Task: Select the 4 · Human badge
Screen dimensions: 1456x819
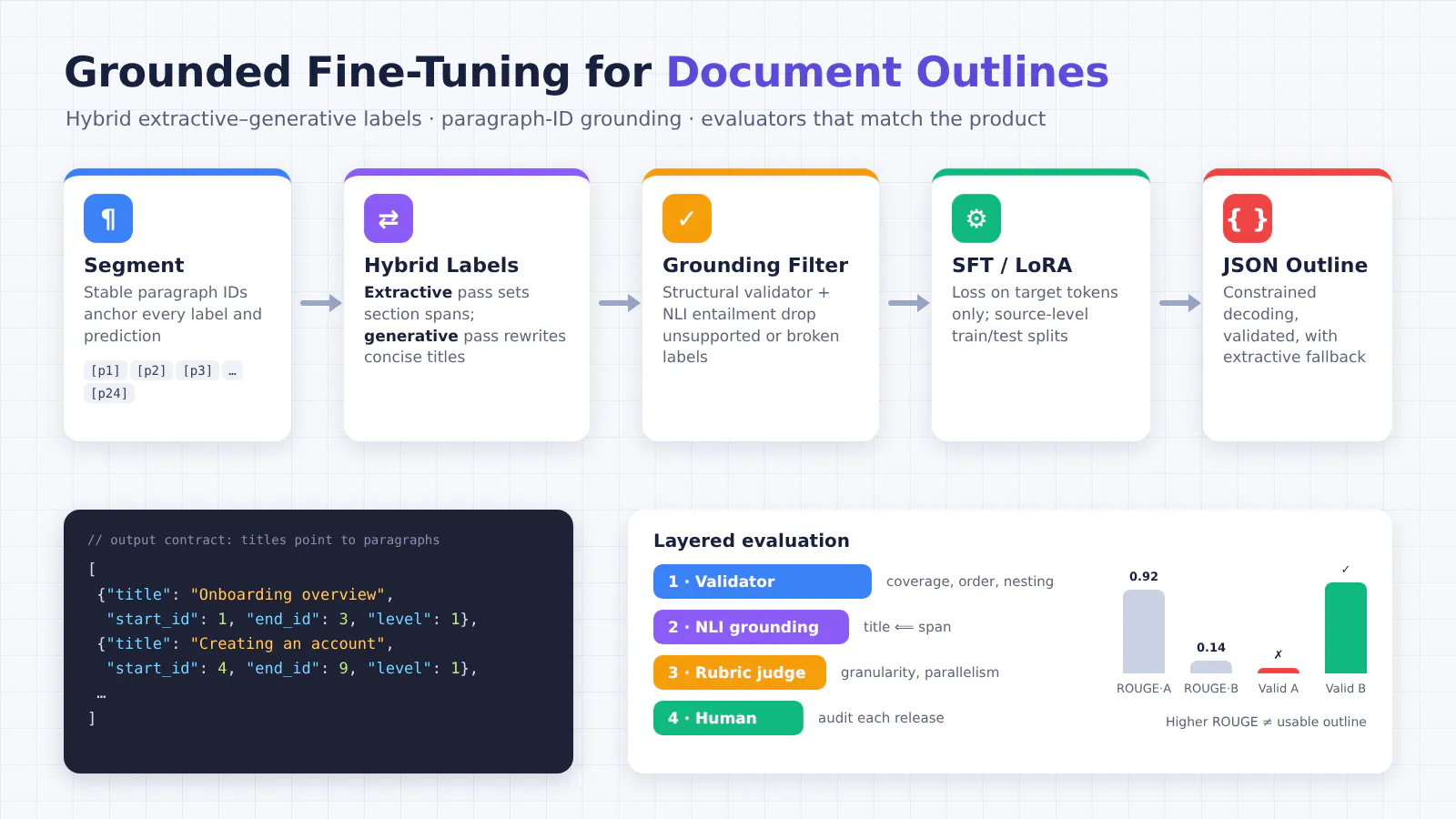Action: (x=728, y=718)
